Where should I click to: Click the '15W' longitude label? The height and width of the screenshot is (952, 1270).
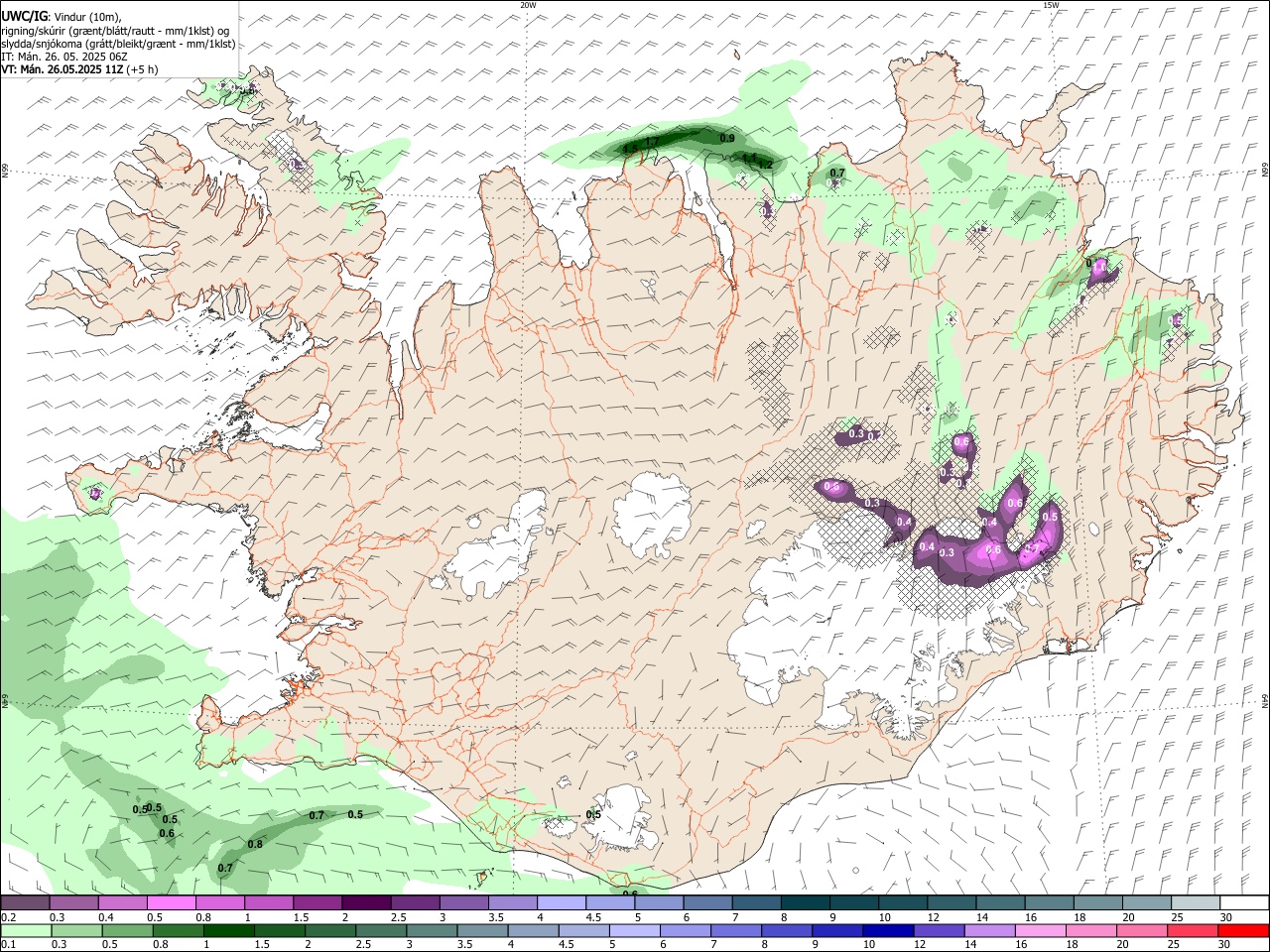pyautogui.click(x=1051, y=5)
